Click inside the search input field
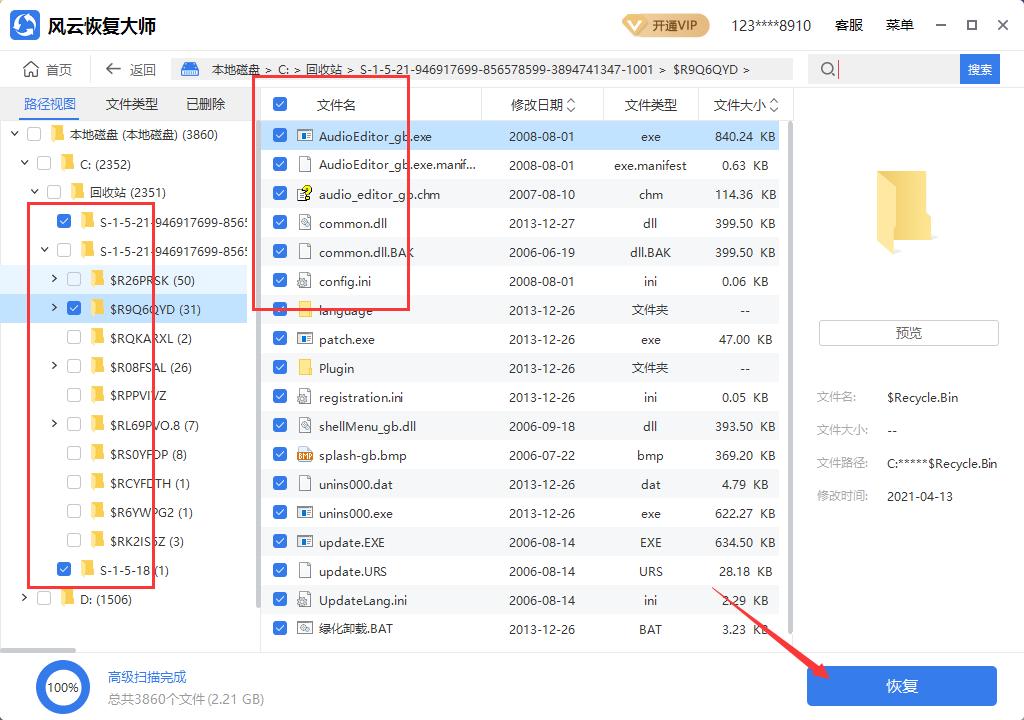Viewport: 1024px width, 720px height. coord(890,69)
